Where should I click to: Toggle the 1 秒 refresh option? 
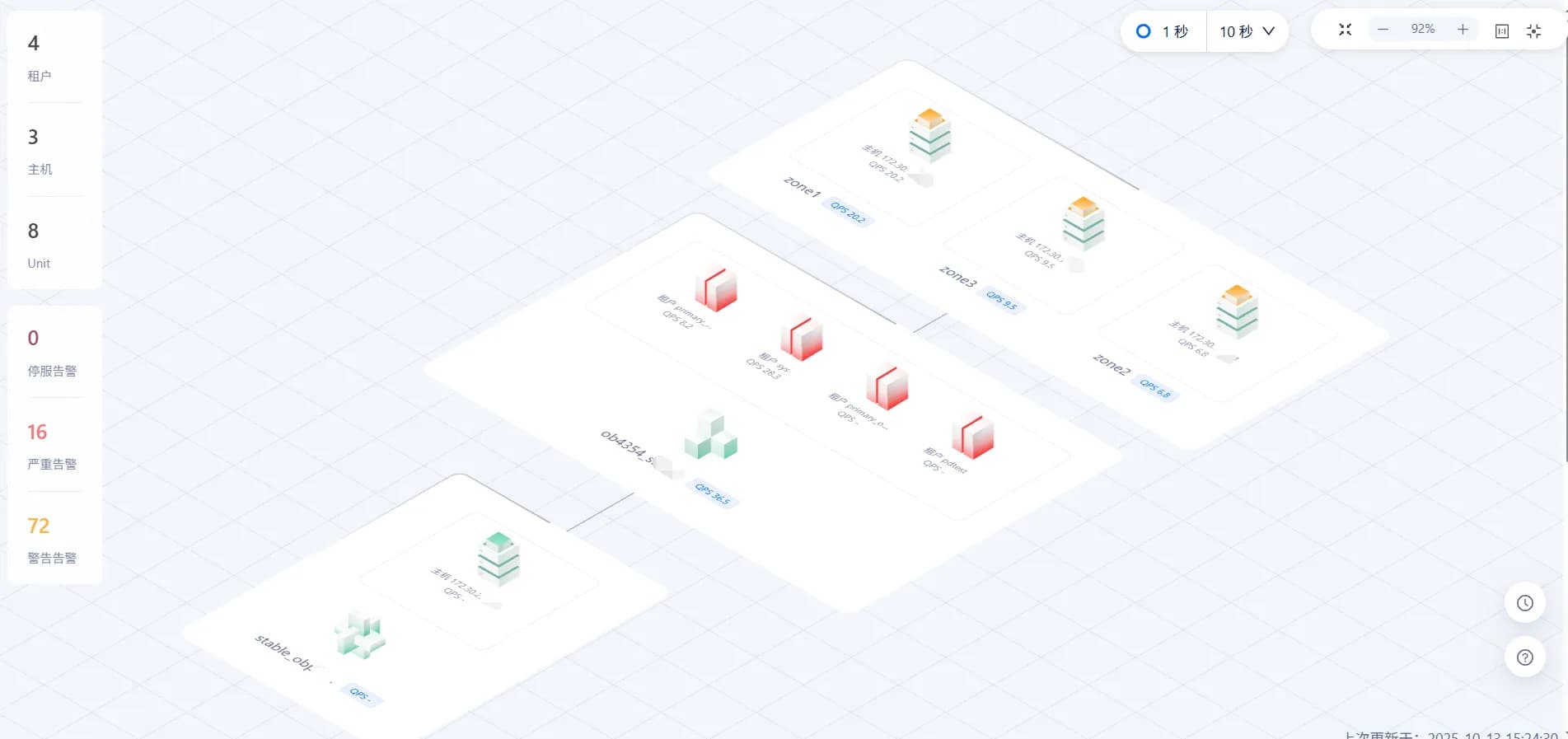click(1163, 31)
